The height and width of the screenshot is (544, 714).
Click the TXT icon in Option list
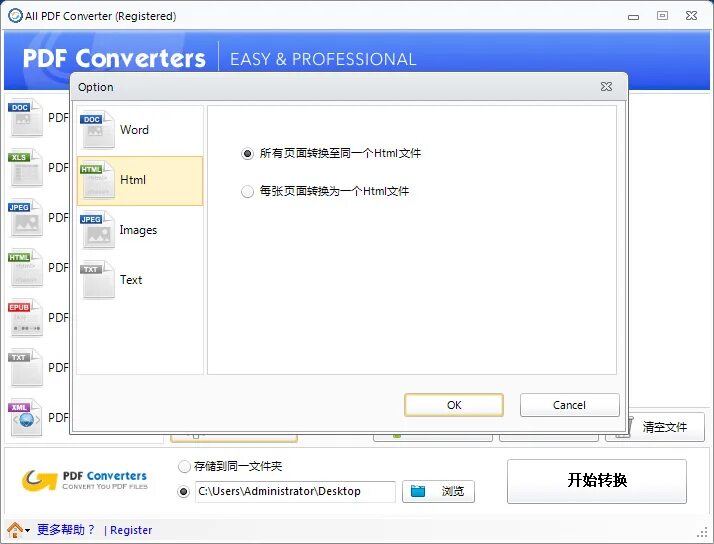[x=97, y=280]
